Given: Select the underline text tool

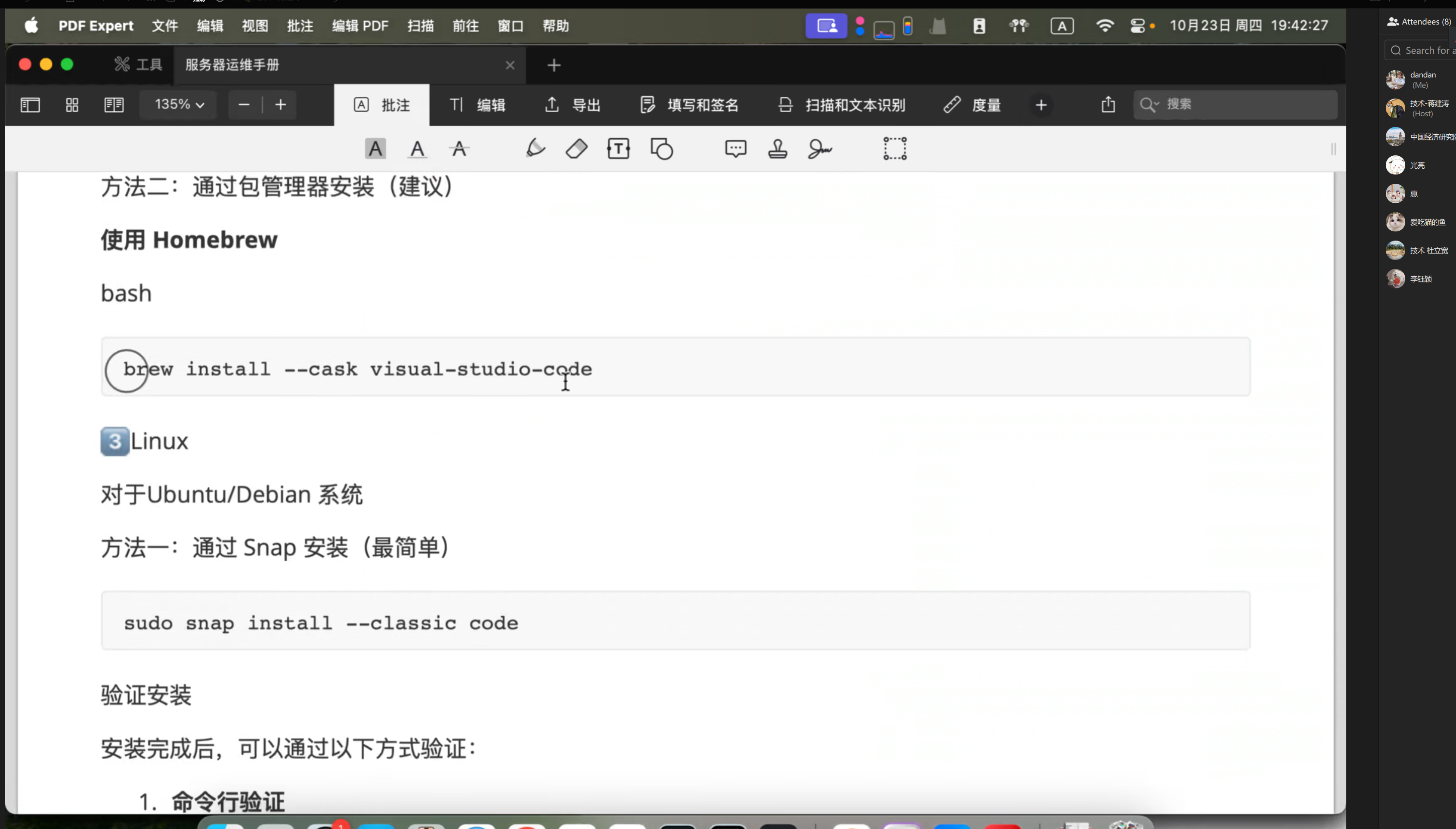Looking at the screenshot, I should coord(417,149).
